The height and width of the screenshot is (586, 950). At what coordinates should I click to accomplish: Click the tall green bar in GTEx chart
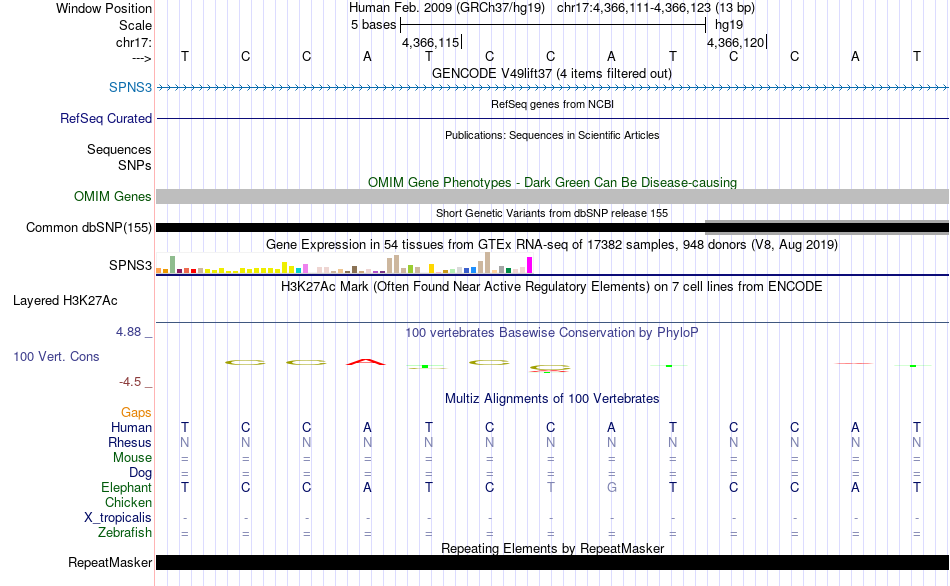pyautogui.click(x=173, y=264)
